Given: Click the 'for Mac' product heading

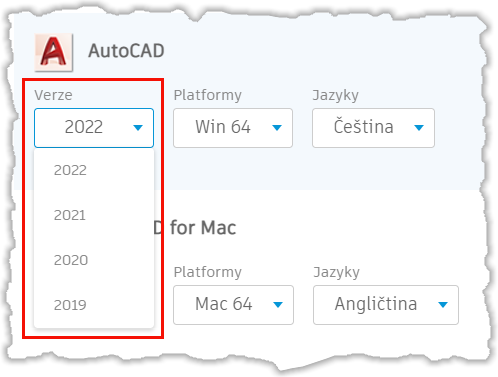Looking at the screenshot, I should click(203, 228).
